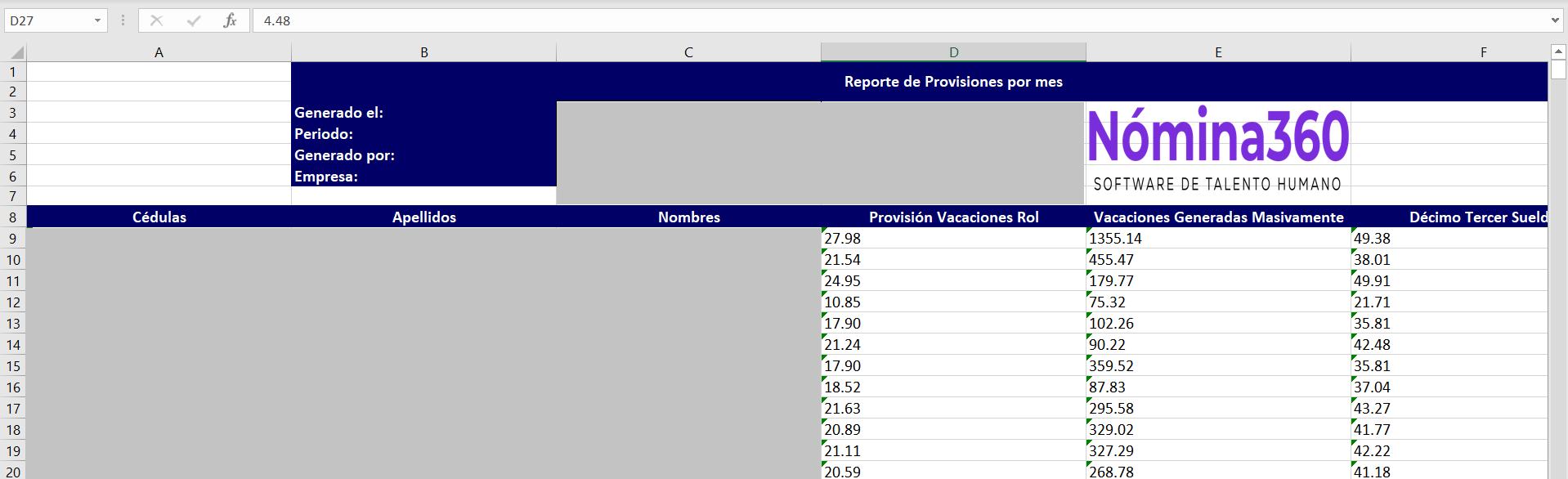1568x479 pixels.
Task: Select row 8 header
Action: coord(13,217)
